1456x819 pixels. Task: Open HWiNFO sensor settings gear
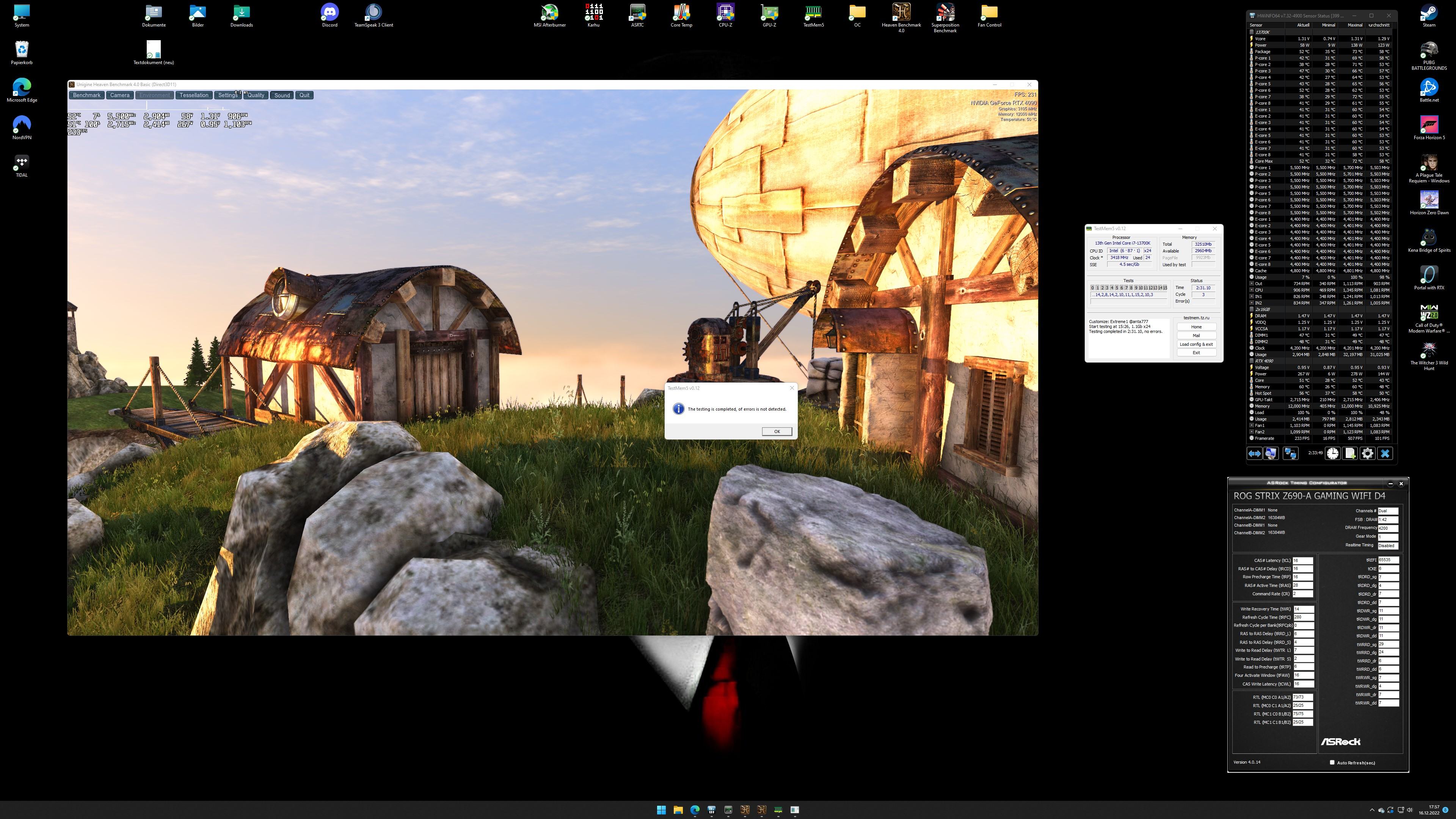point(1367,453)
